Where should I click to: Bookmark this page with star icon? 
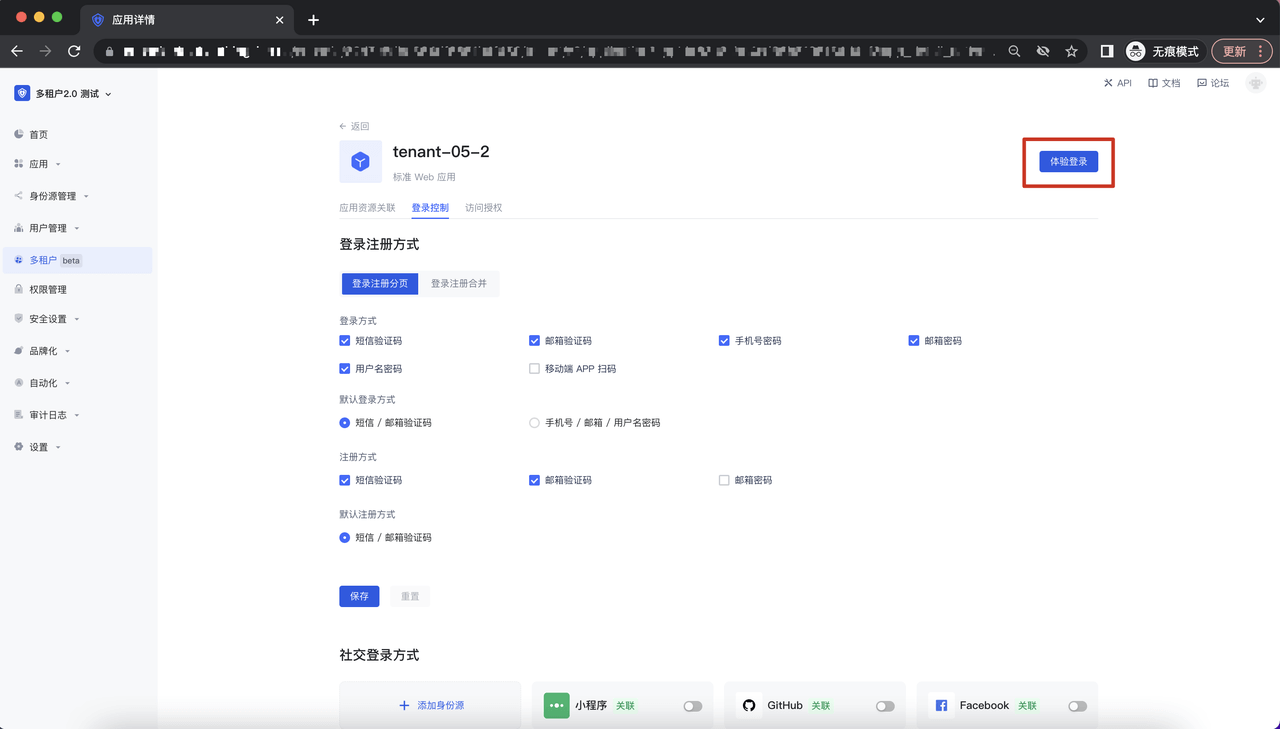point(1071,51)
